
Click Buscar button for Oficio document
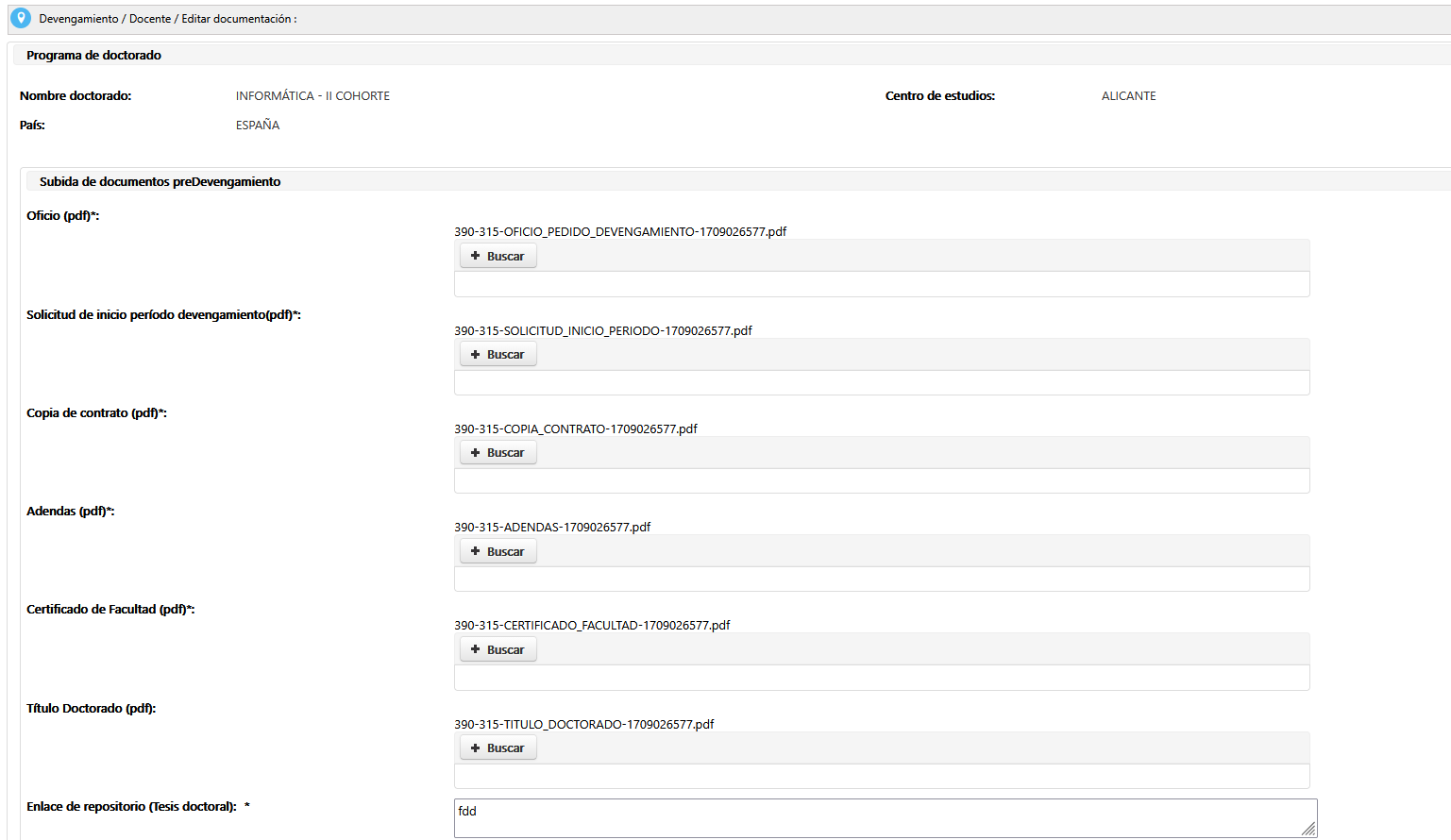[498, 256]
